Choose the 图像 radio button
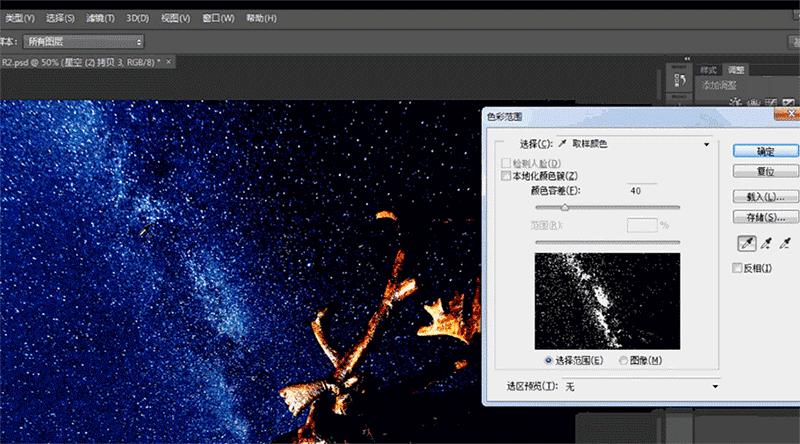 tap(625, 360)
